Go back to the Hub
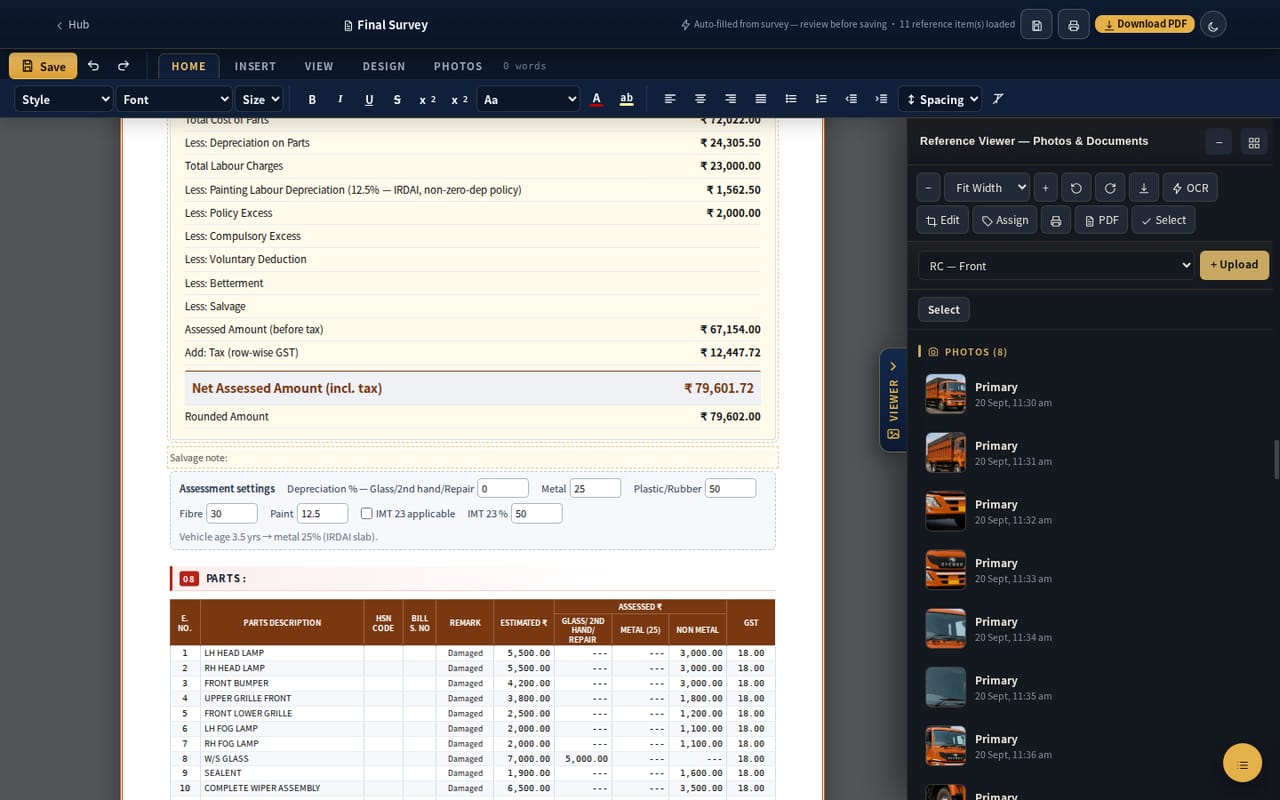This screenshot has width=1280, height=800. click(x=72, y=25)
